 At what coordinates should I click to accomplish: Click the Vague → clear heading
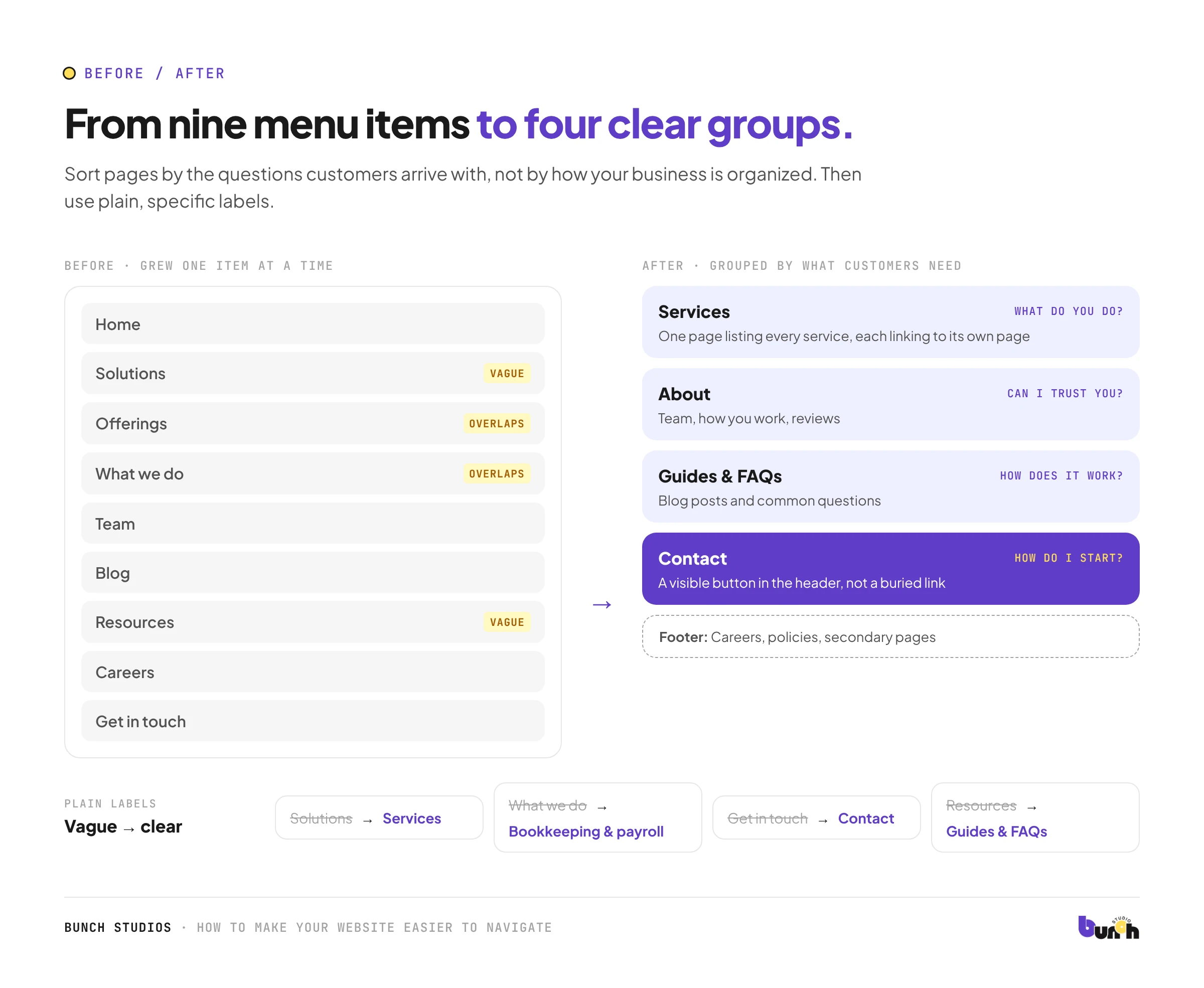[123, 827]
